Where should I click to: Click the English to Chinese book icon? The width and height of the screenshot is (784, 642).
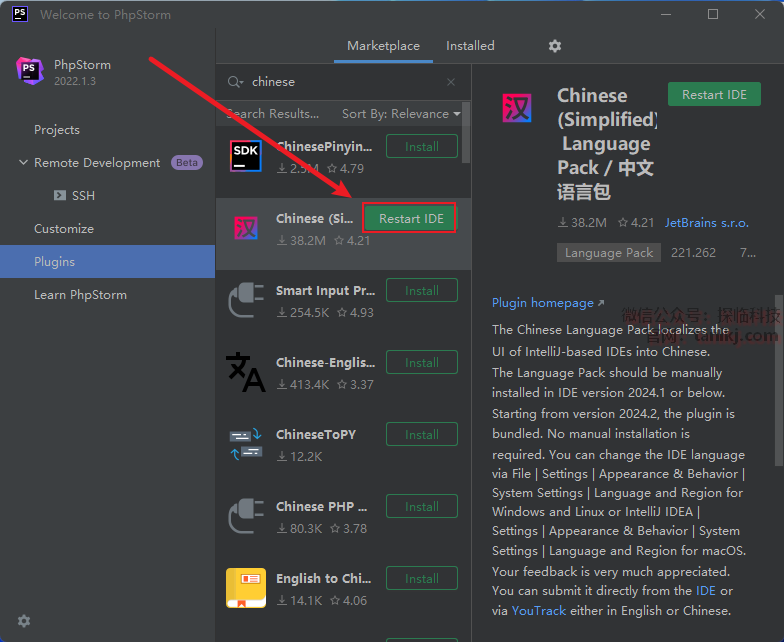246,588
